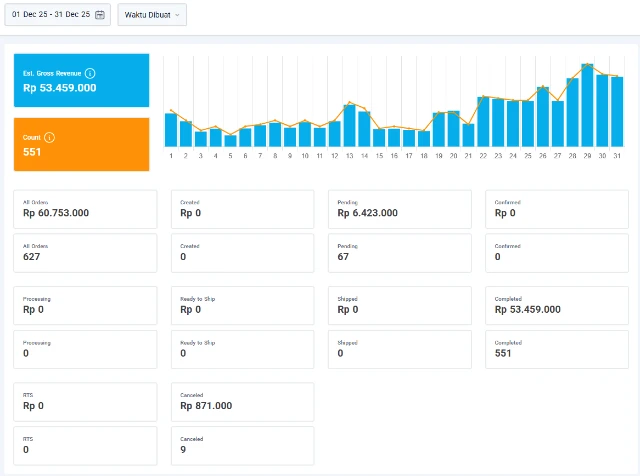Click info icon next to Count
Screen dimensions: 640x476
(x=49, y=137)
